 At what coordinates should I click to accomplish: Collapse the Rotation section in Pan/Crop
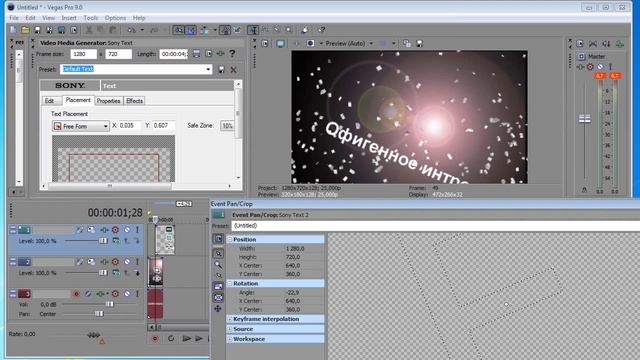[230, 283]
